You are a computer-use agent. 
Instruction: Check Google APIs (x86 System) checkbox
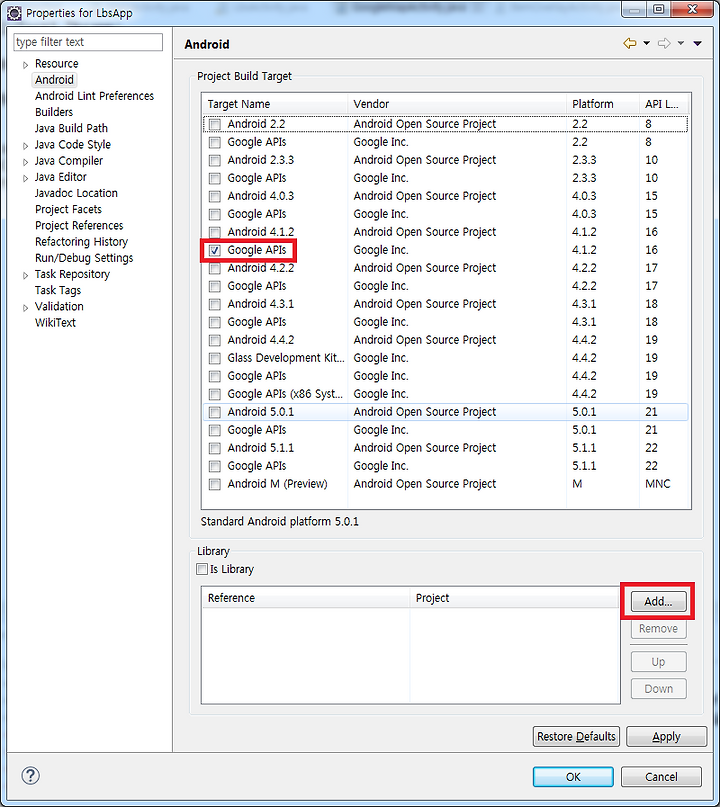pos(215,395)
